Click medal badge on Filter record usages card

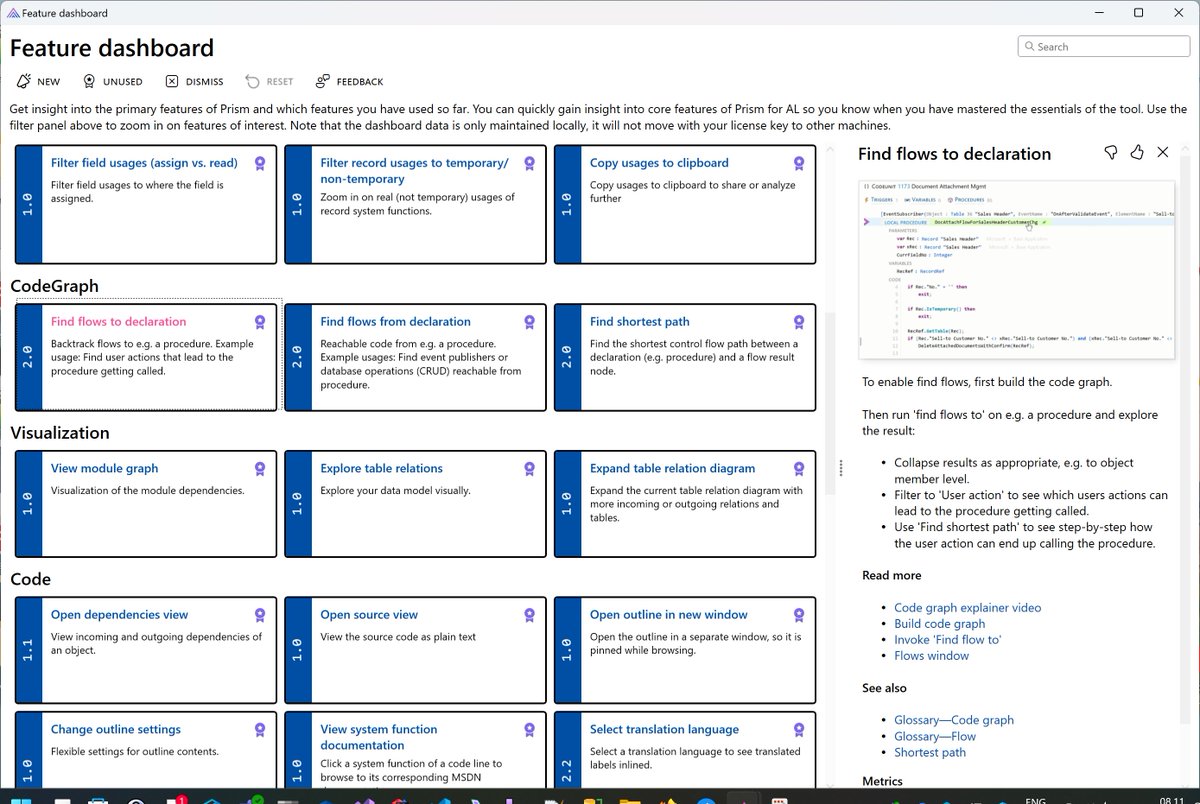click(x=529, y=163)
